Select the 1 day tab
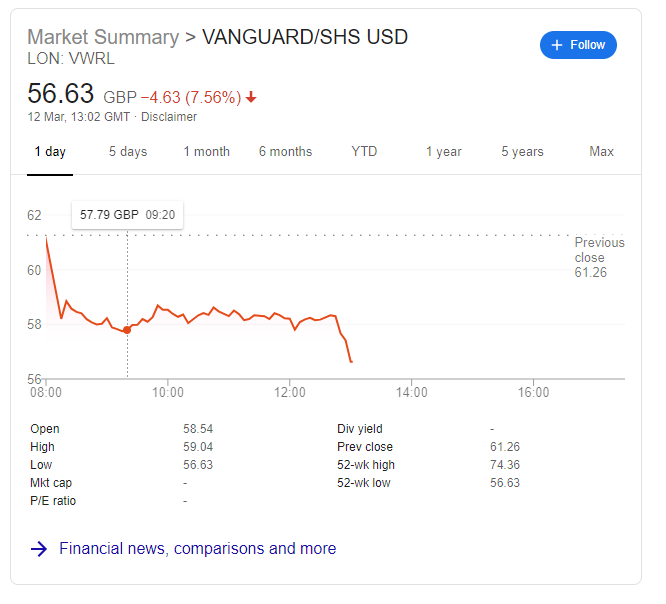666x604 pixels. tap(50, 152)
